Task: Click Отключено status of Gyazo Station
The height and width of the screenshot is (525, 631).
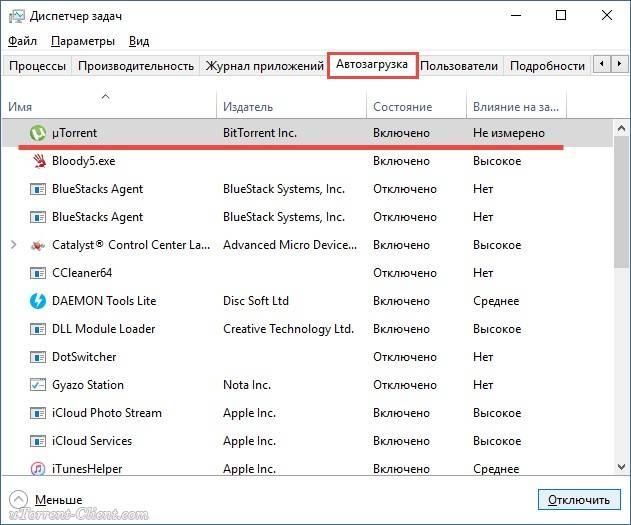Action: (405, 385)
